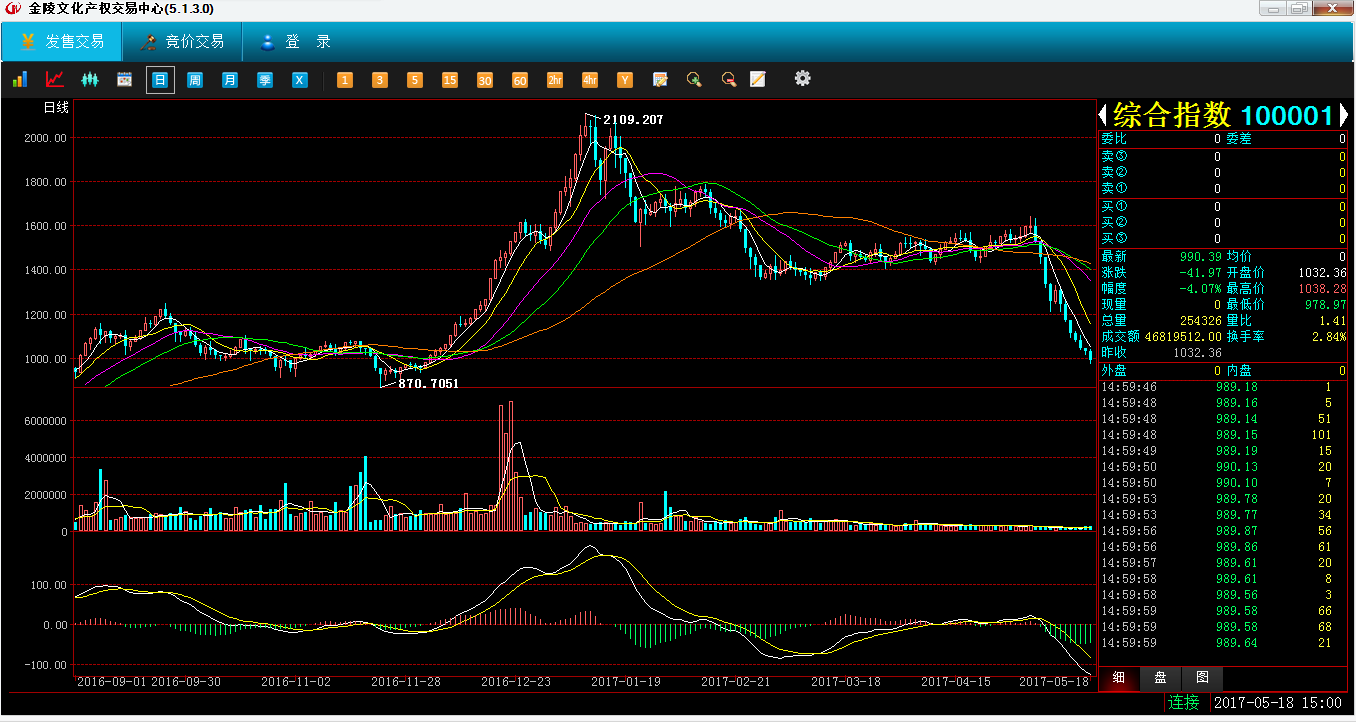Click the 开盘价 value 1032.36
This screenshot has height=722, width=1356.
tap(1322, 273)
